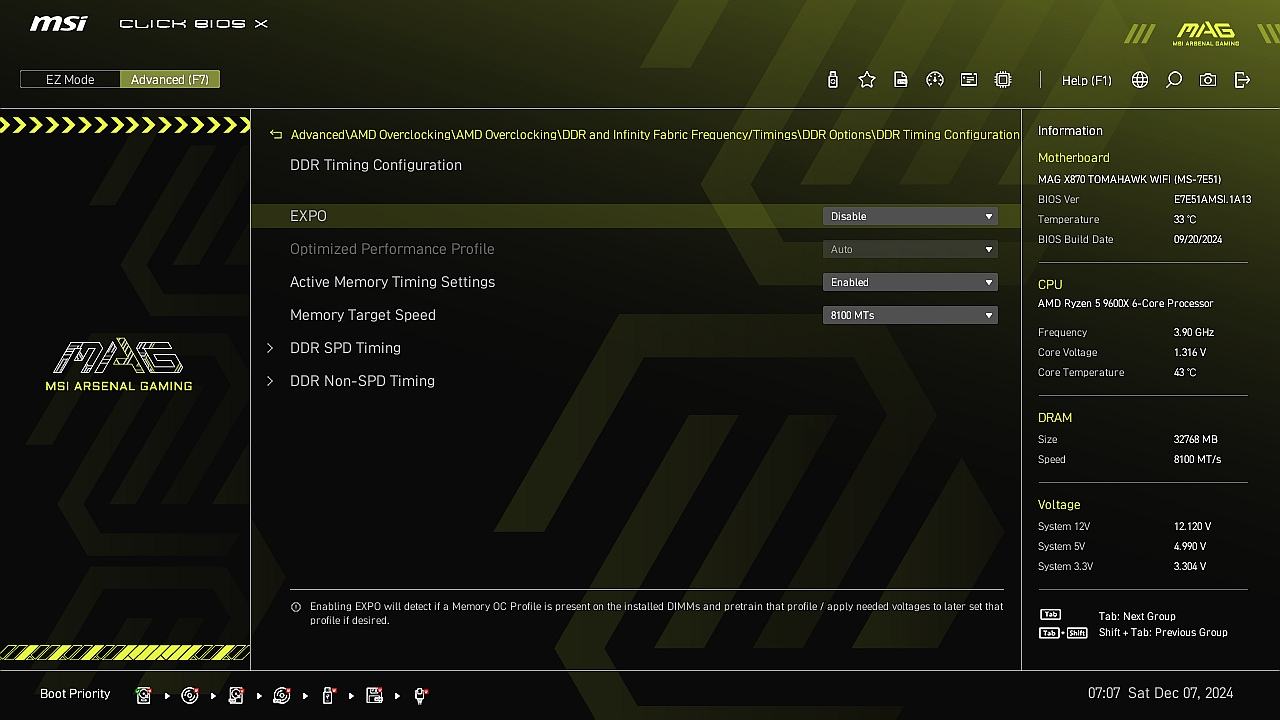Click the OC profile document icon
Screen dimensions: 1280x720
coord(901,80)
